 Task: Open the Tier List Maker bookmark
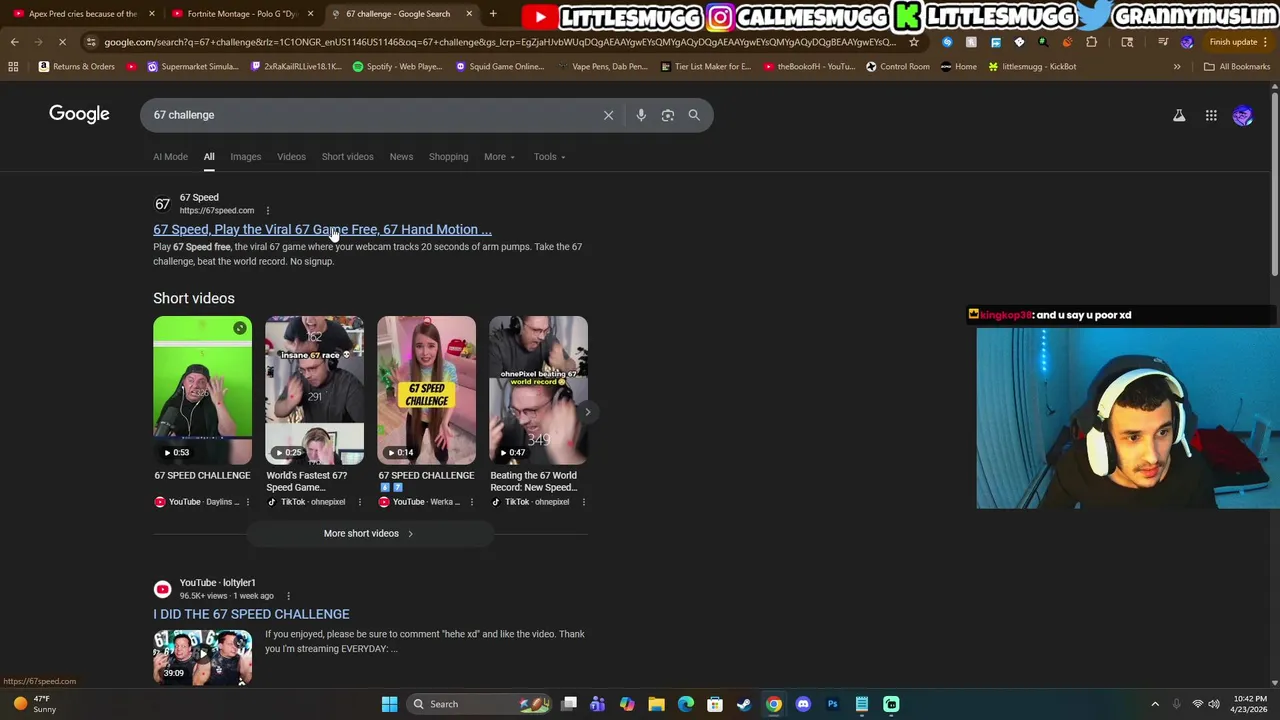coord(705,66)
